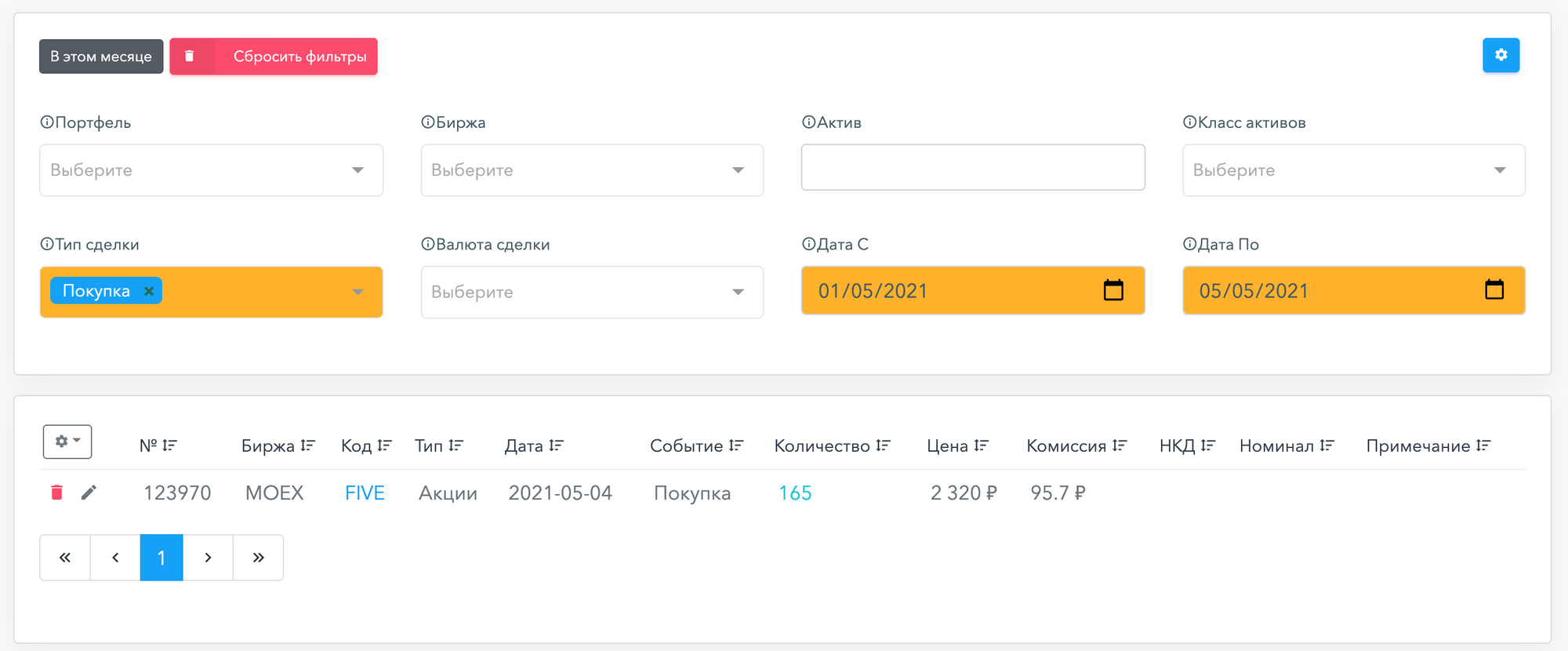This screenshot has height=651, width=1568.
Task: Open the Валюта сделки dropdown
Action: click(x=592, y=292)
